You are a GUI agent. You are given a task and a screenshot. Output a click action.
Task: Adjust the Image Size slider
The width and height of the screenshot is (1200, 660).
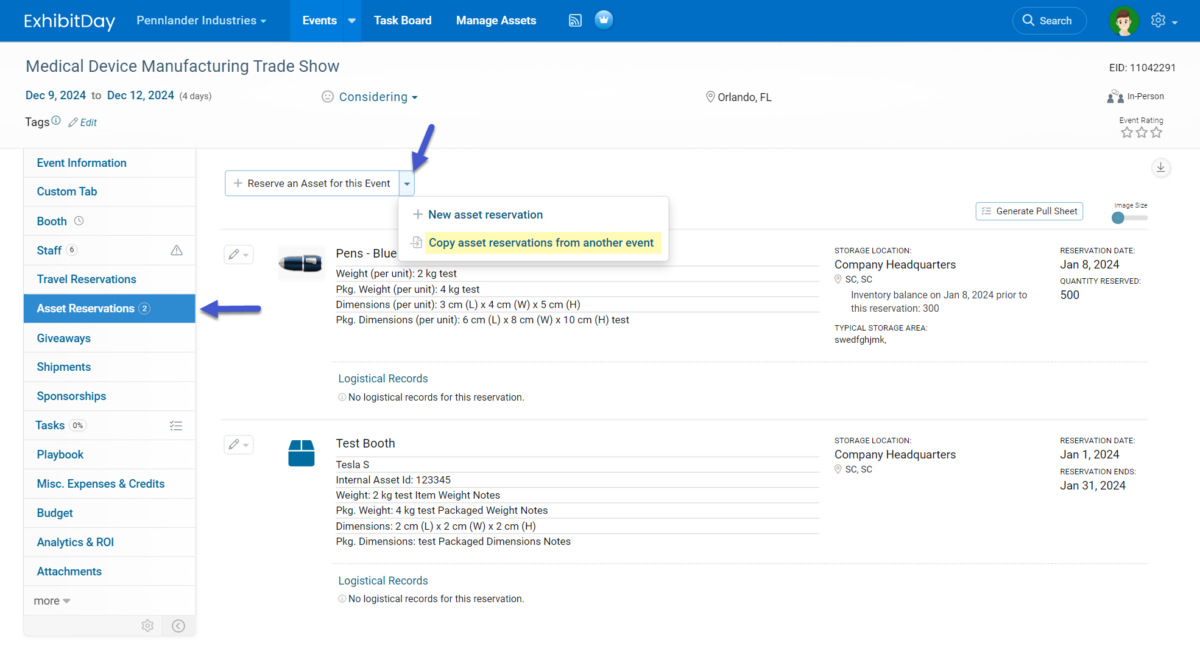[x=1119, y=217]
